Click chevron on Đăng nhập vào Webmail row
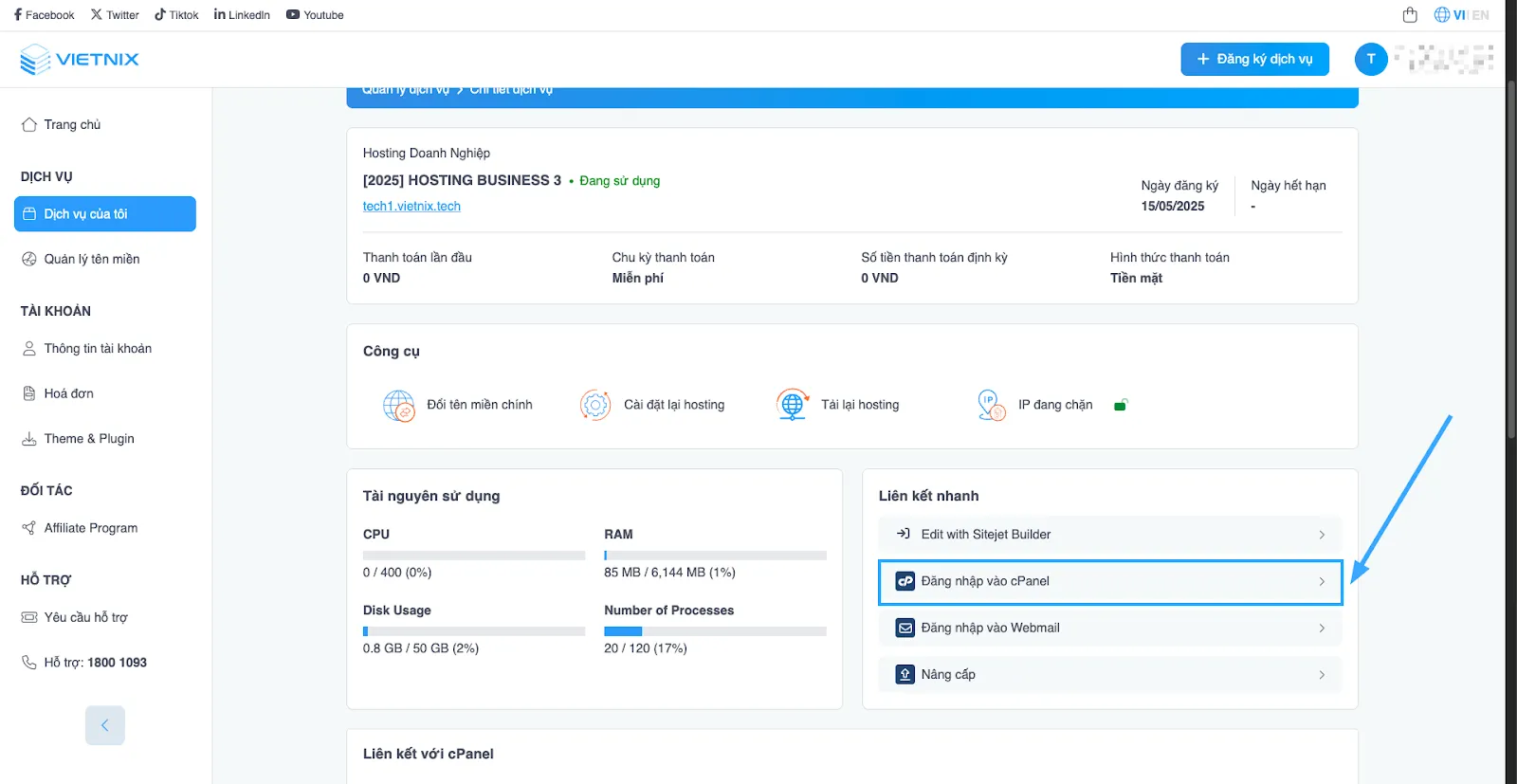Screen dimensions: 1517x784 (x=1322, y=628)
